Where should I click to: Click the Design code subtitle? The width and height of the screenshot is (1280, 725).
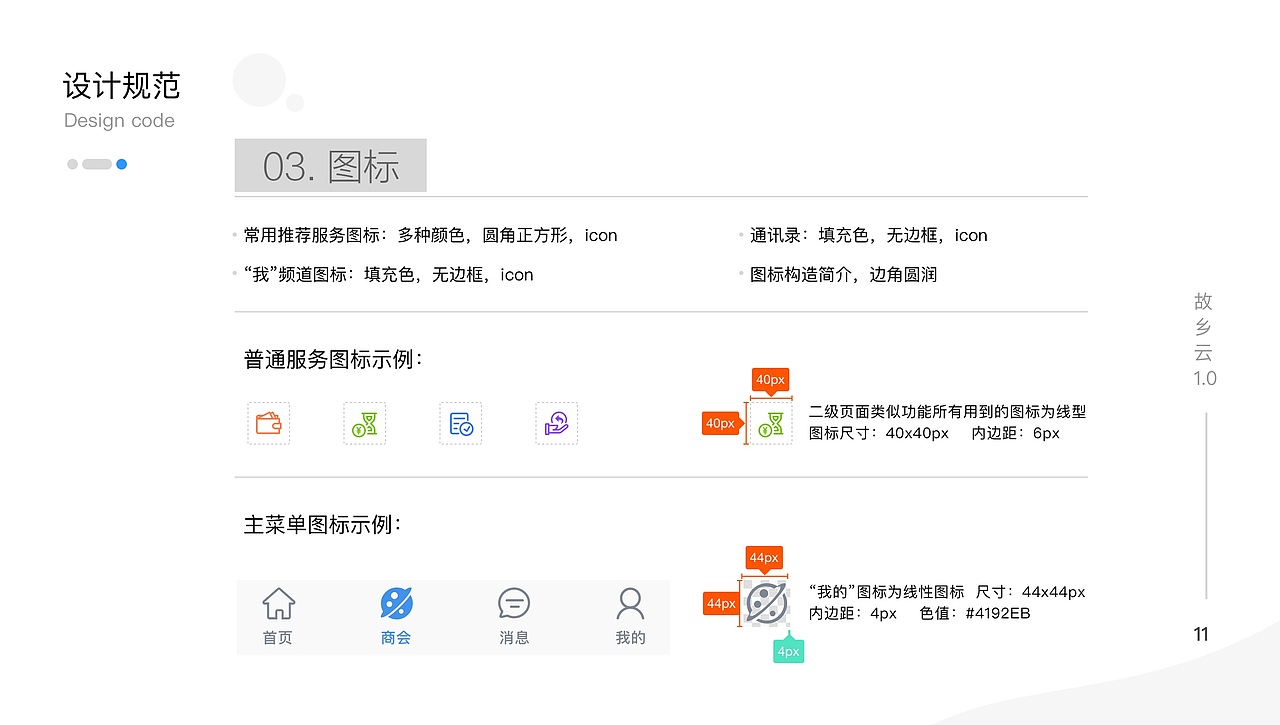click(x=119, y=121)
